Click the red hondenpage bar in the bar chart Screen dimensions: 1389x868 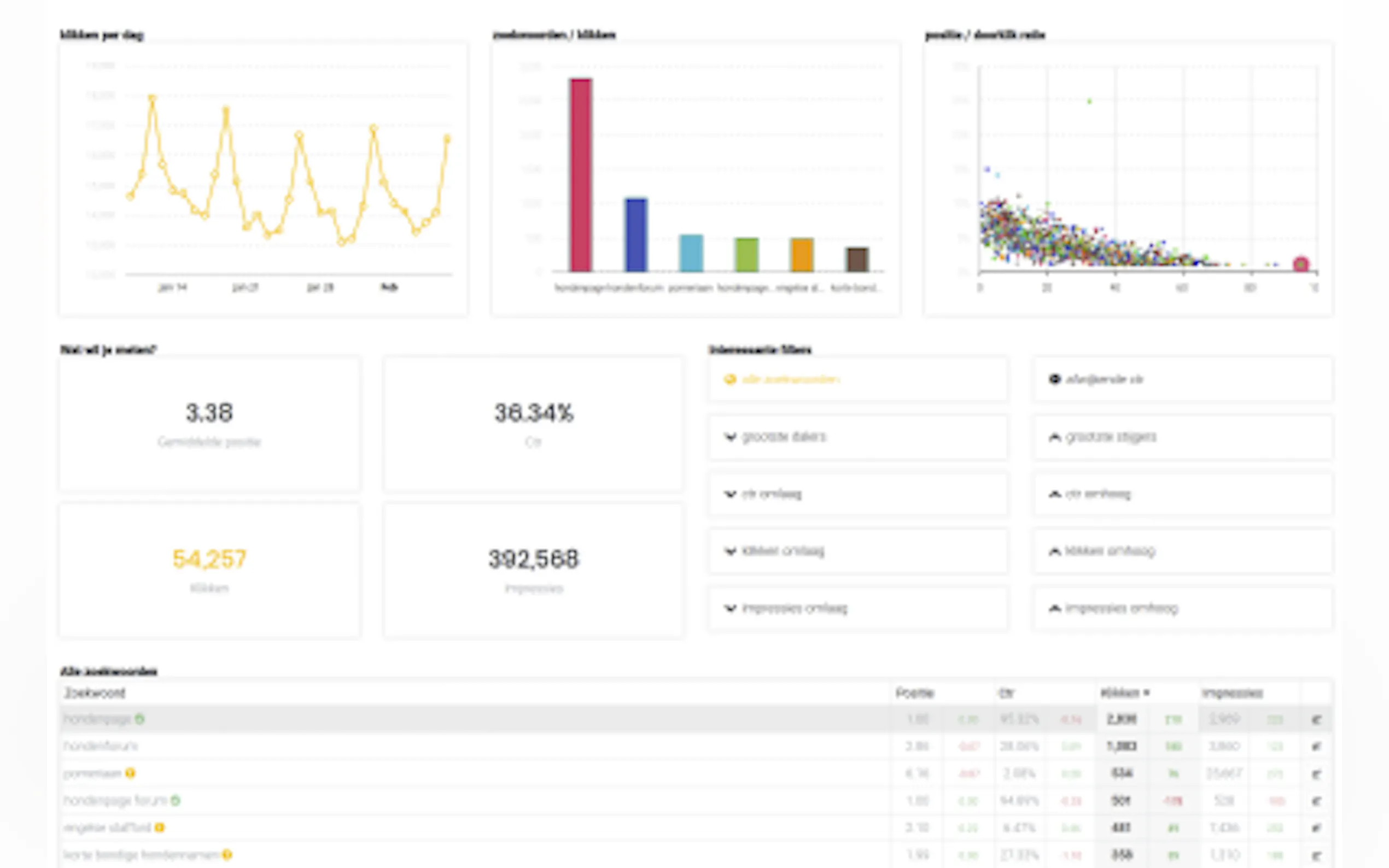[x=581, y=175]
